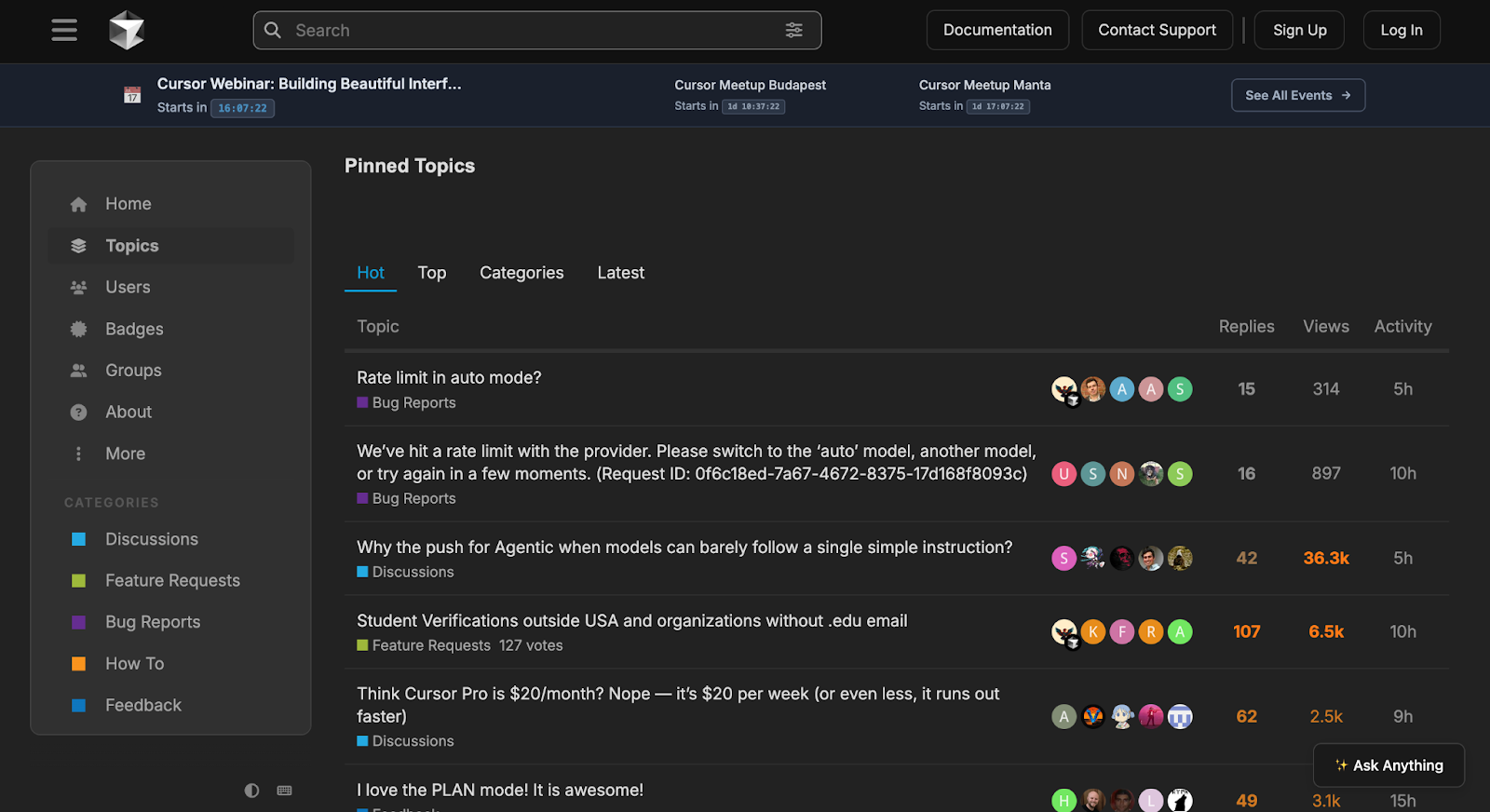This screenshot has width=1490, height=812.
Task: Switch to the Top tab
Action: point(432,273)
